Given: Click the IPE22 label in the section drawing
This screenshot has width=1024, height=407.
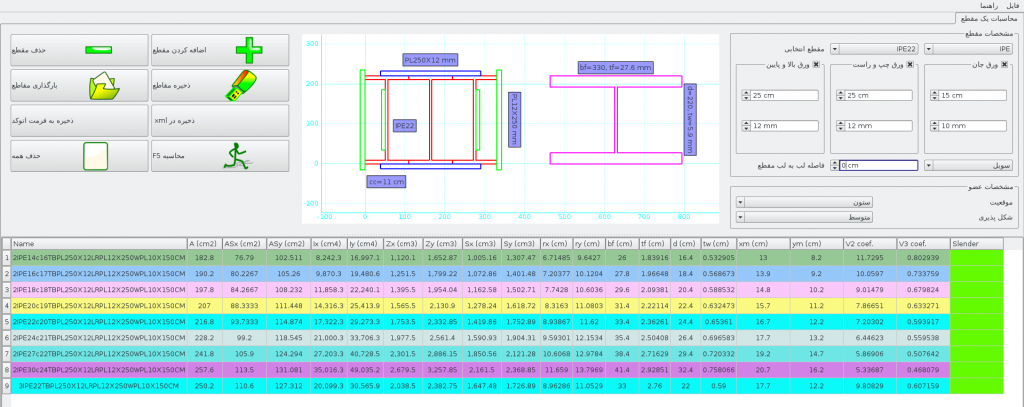Looking at the screenshot, I should pos(405,127).
